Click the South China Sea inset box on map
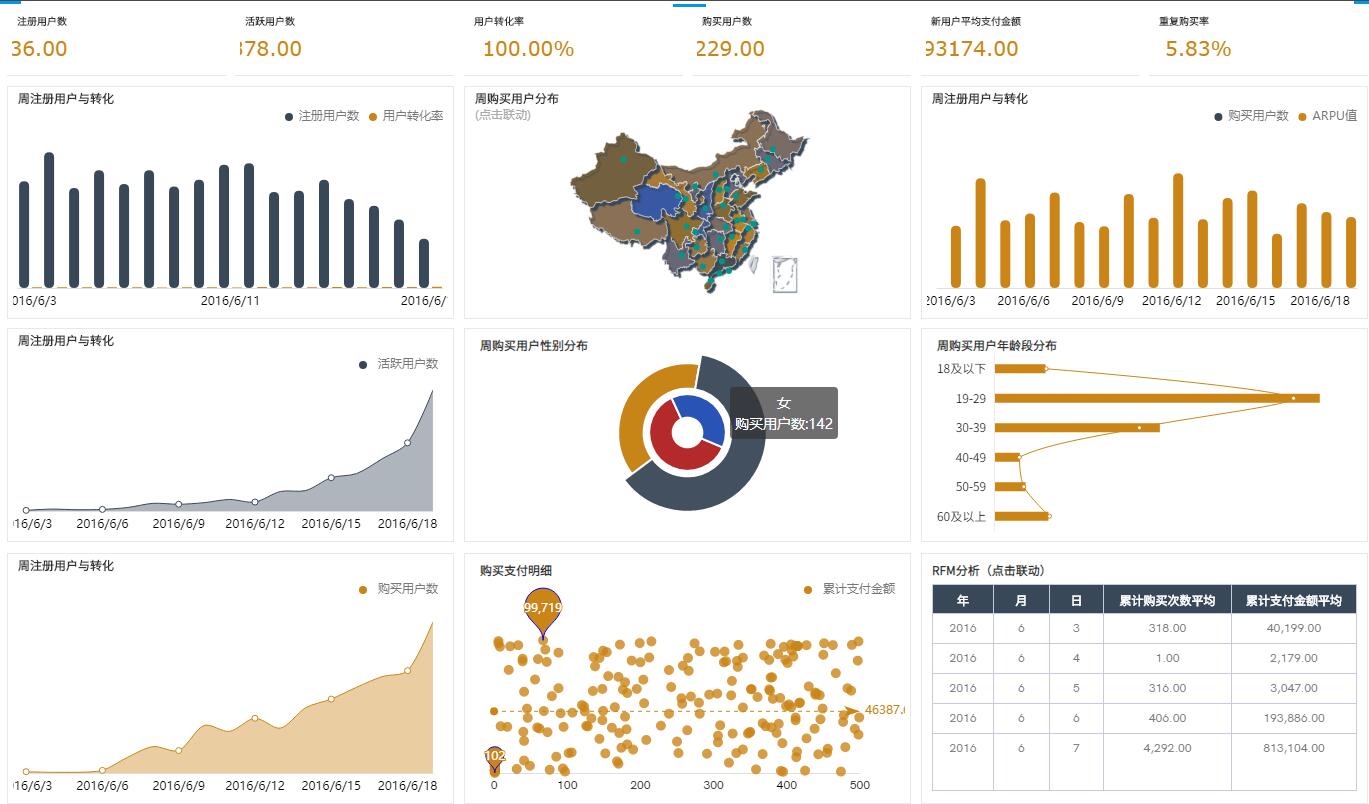Viewport: 1369px width, 804px height. [x=785, y=274]
